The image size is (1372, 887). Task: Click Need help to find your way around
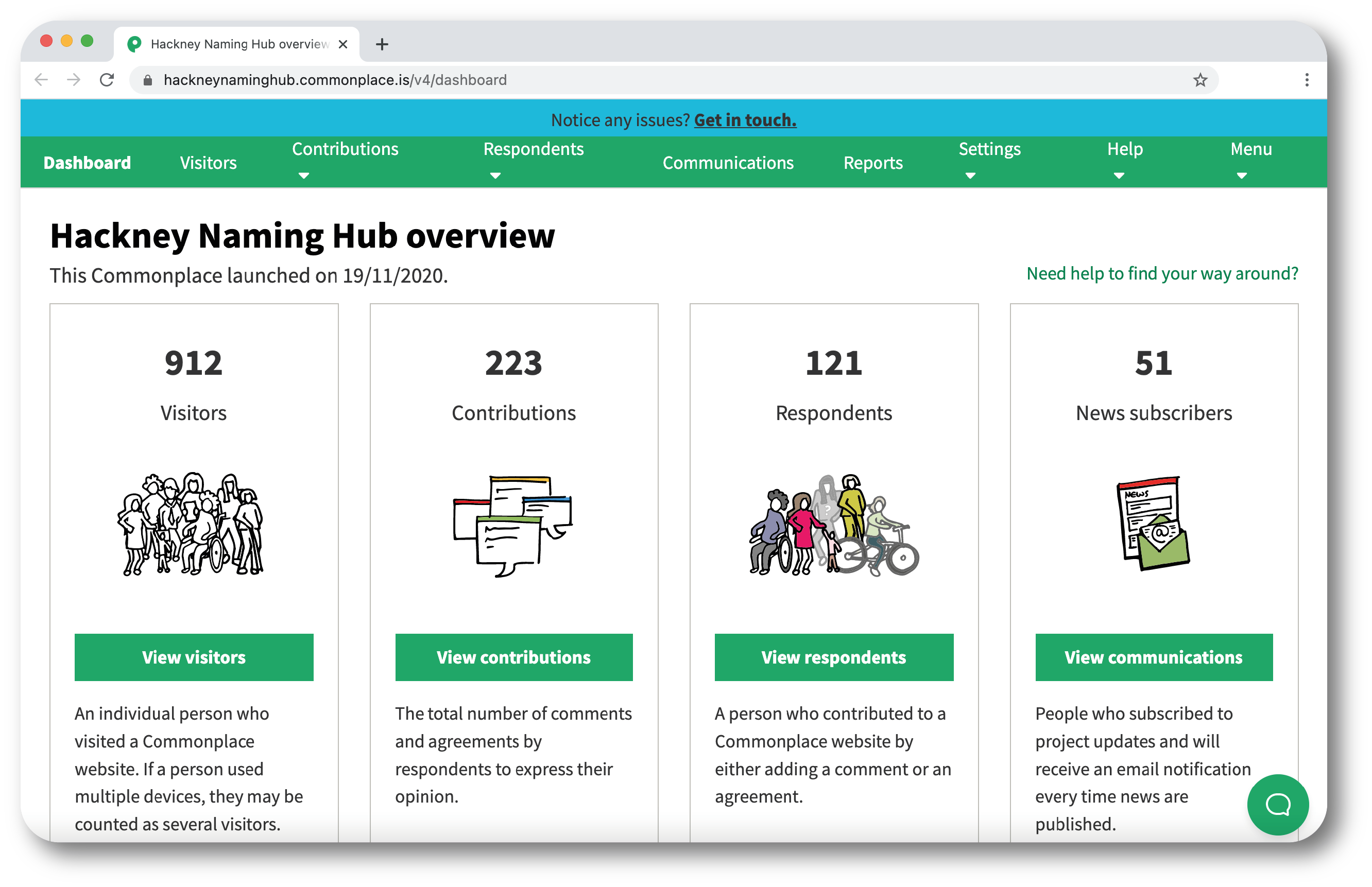click(x=1162, y=273)
